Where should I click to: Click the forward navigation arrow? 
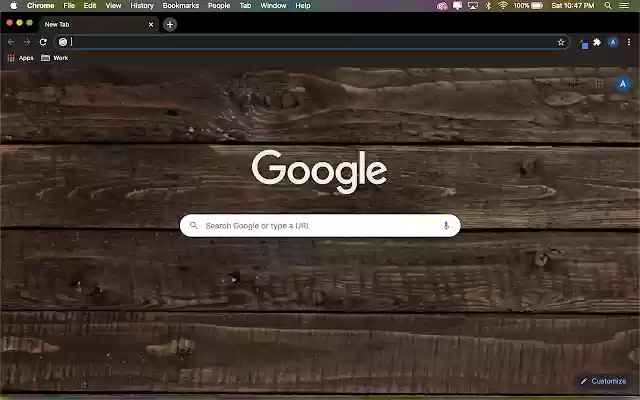tap(27, 42)
